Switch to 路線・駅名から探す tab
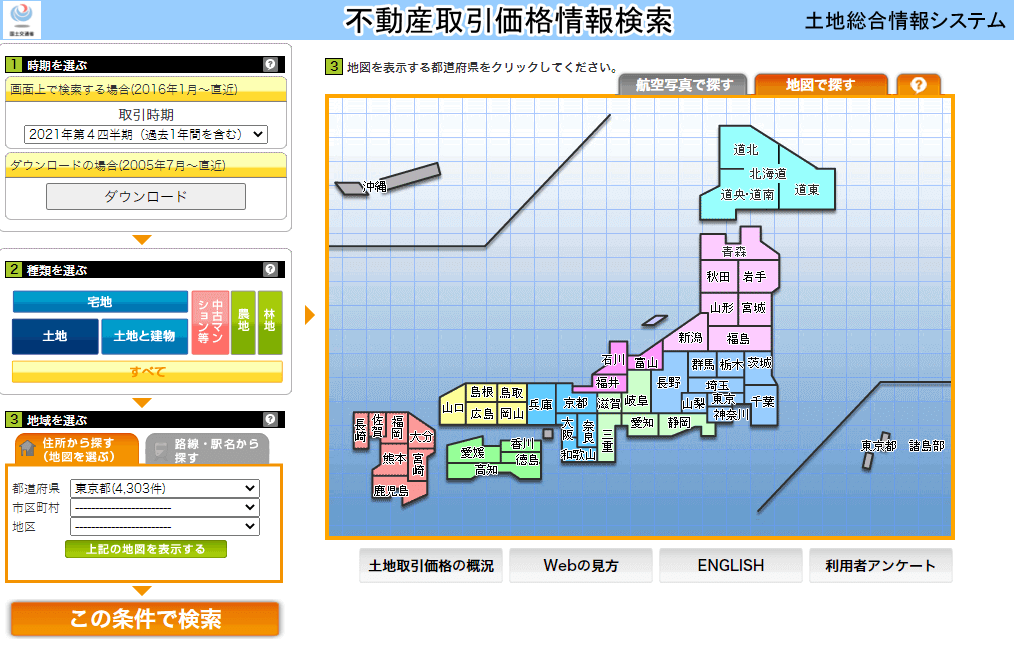This screenshot has width=1014, height=655. point(208,449)
